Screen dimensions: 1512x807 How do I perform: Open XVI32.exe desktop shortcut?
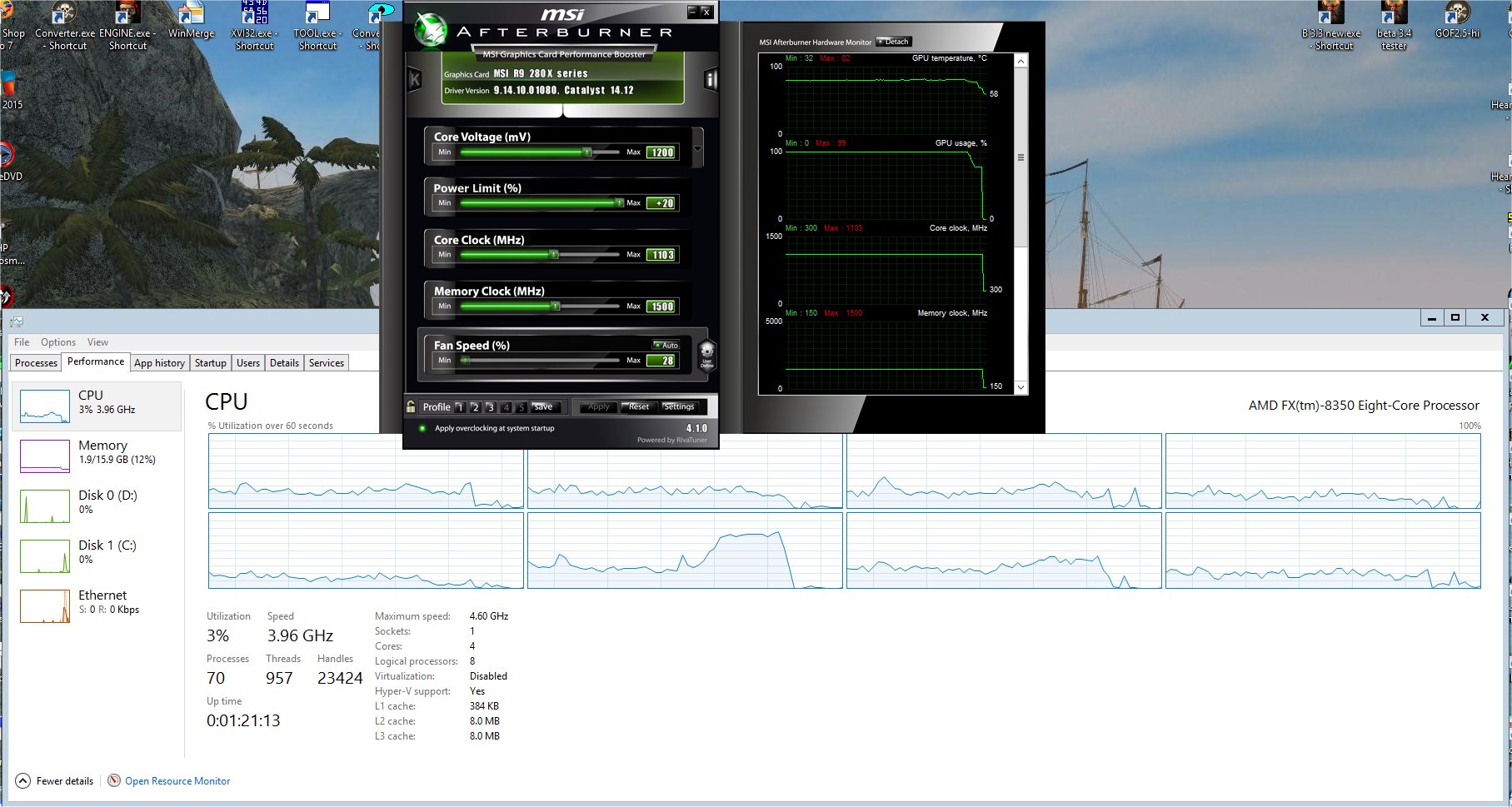254,27
